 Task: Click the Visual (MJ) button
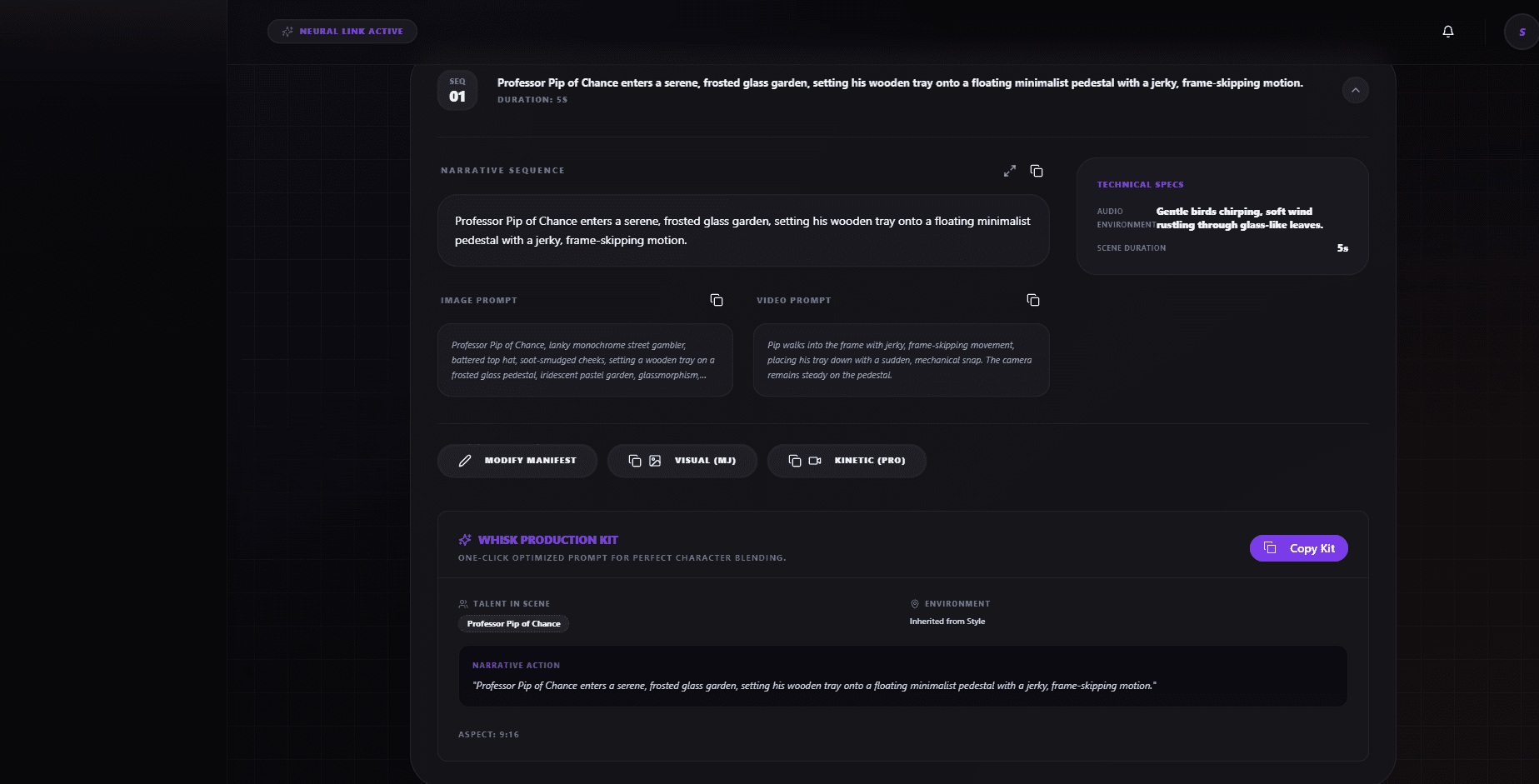(x=682, y=461)
